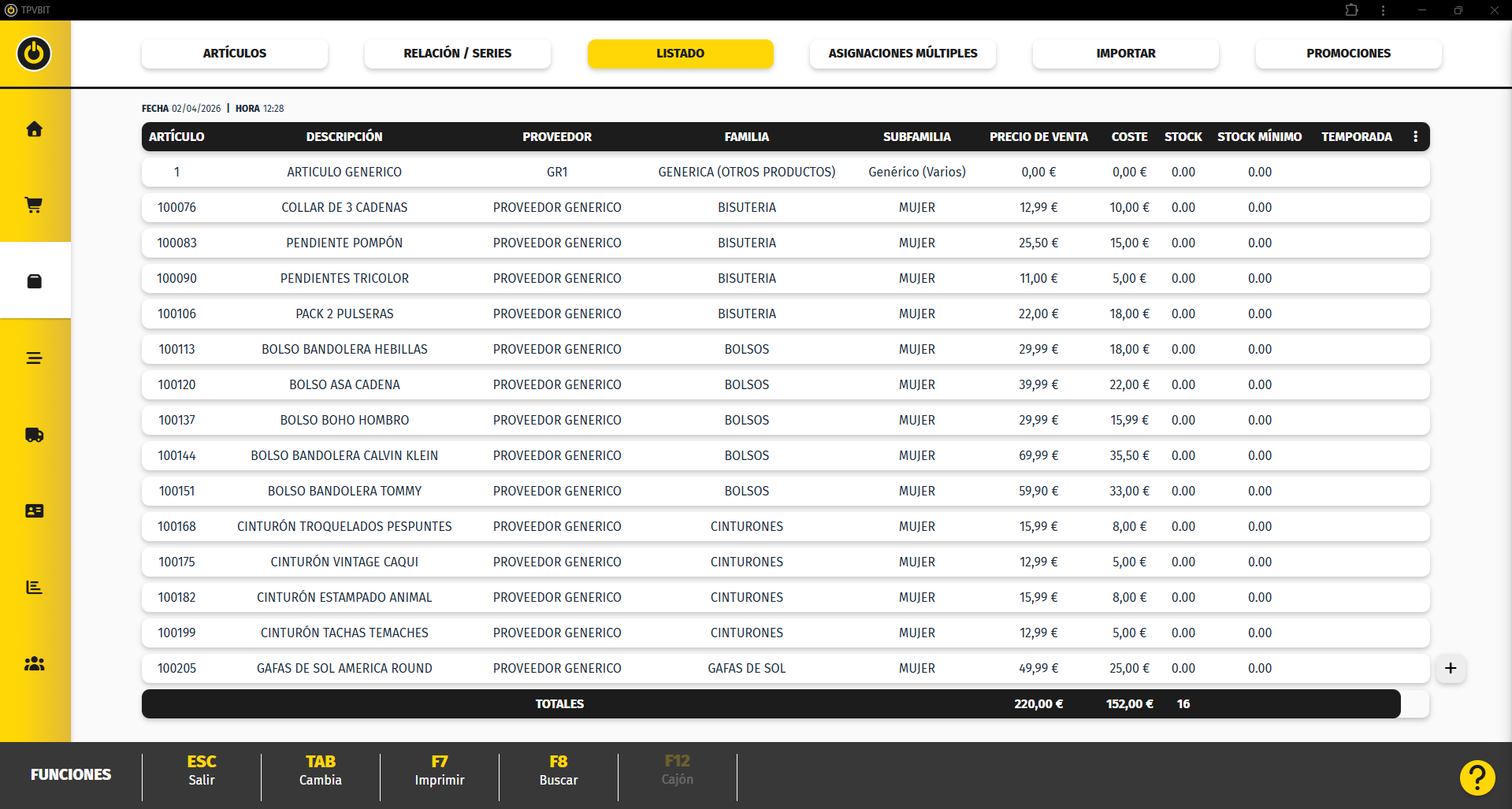The width and height of the screenshot is (1512, 809).
Task: Open the sidebar list menu icon
Action: [x=34, y=358]
